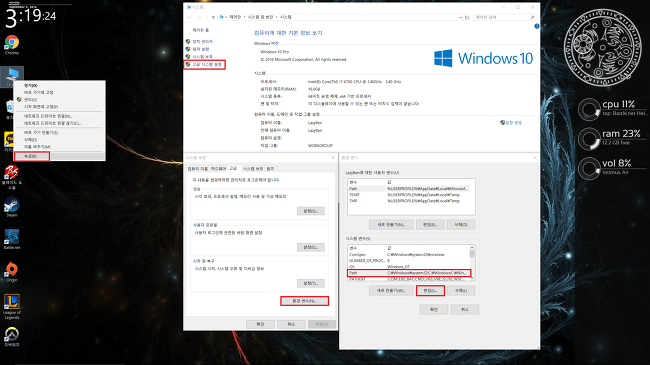650x365 pixels.
Task: Select the Path row in system variables
Action: [409, 273]
